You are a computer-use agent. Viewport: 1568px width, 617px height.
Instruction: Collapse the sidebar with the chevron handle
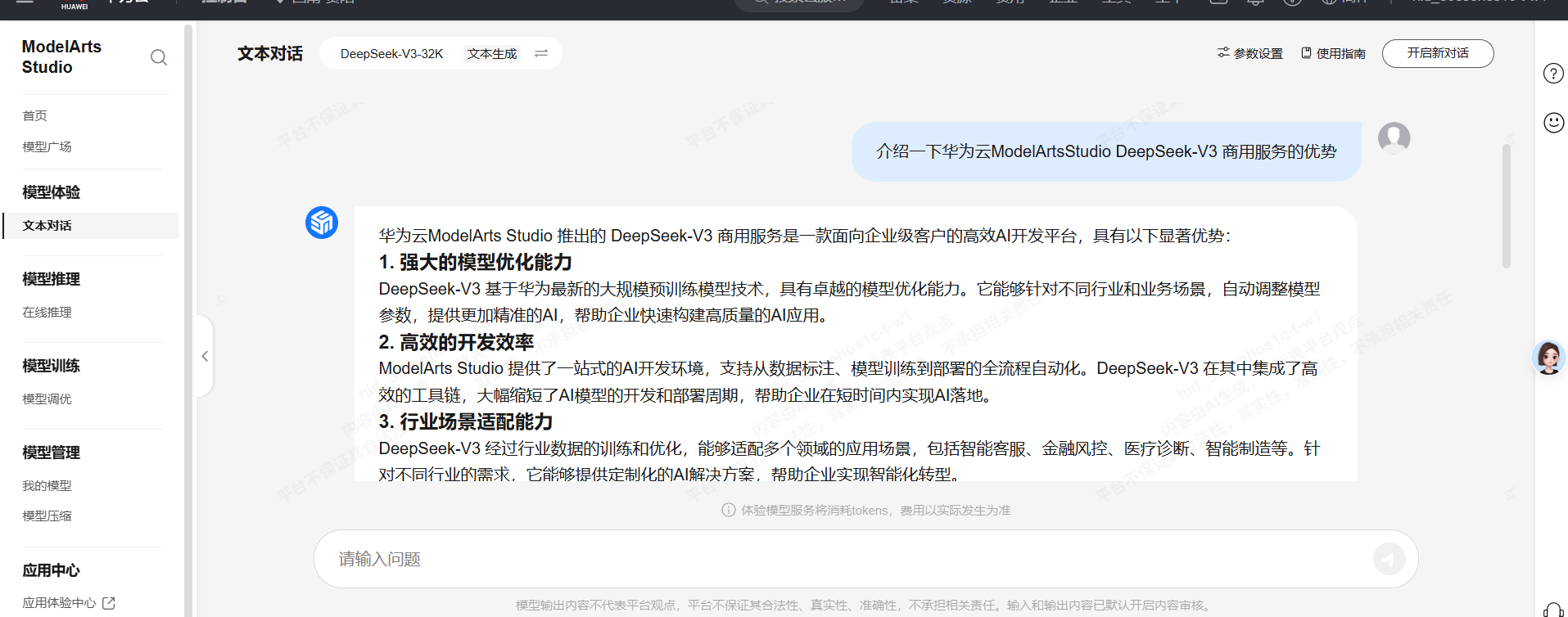pyautogui.click(x=205, y=356)
